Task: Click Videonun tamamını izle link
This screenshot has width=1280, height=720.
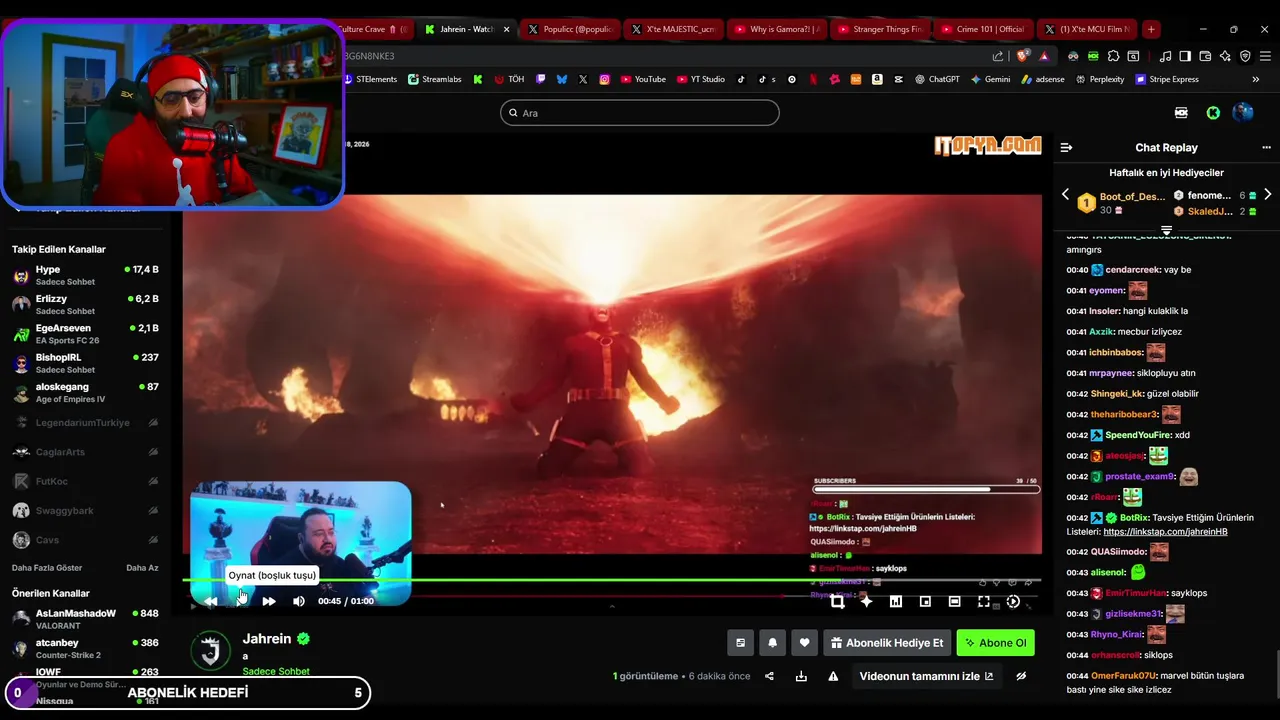Action: 926,676
